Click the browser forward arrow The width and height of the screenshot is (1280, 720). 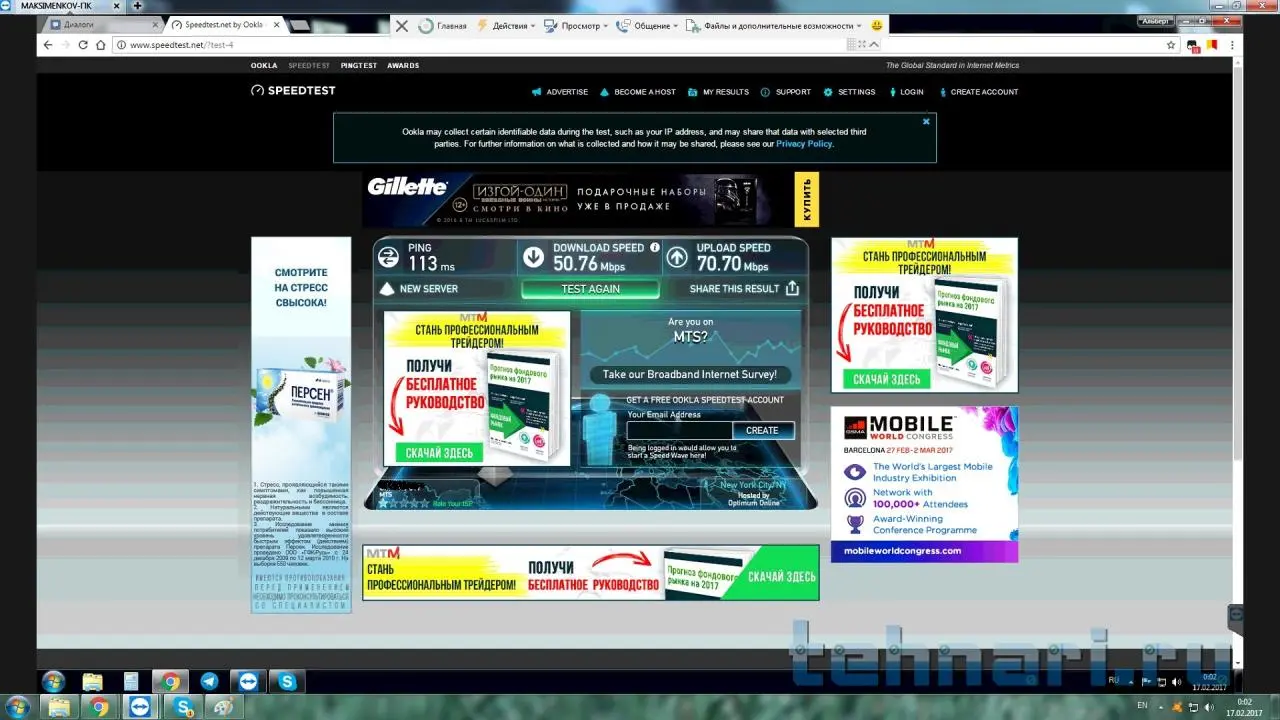pyautogui.click(x=65, y=45)
